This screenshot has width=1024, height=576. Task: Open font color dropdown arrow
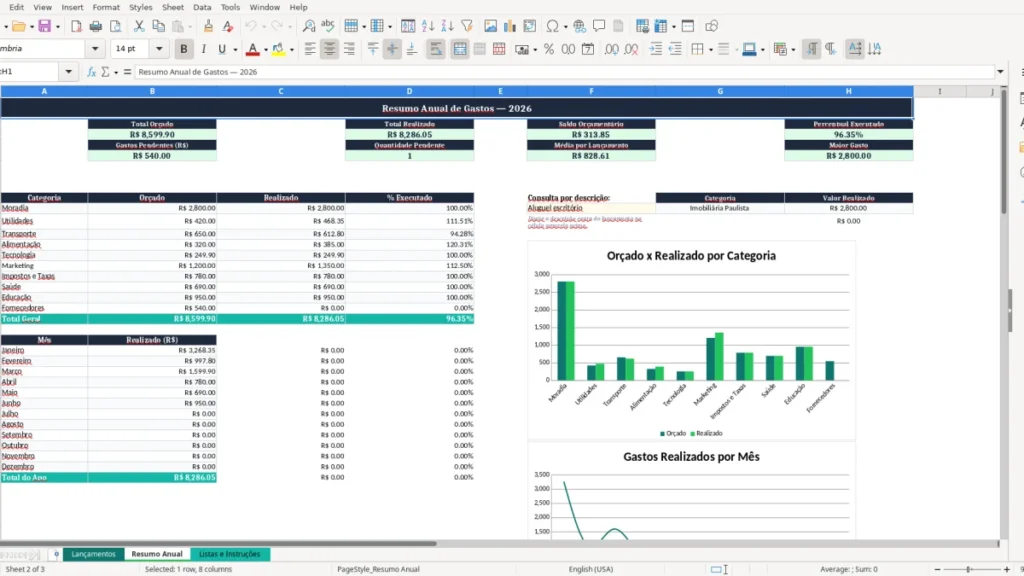pyautogui.click(x=266, y=50)
